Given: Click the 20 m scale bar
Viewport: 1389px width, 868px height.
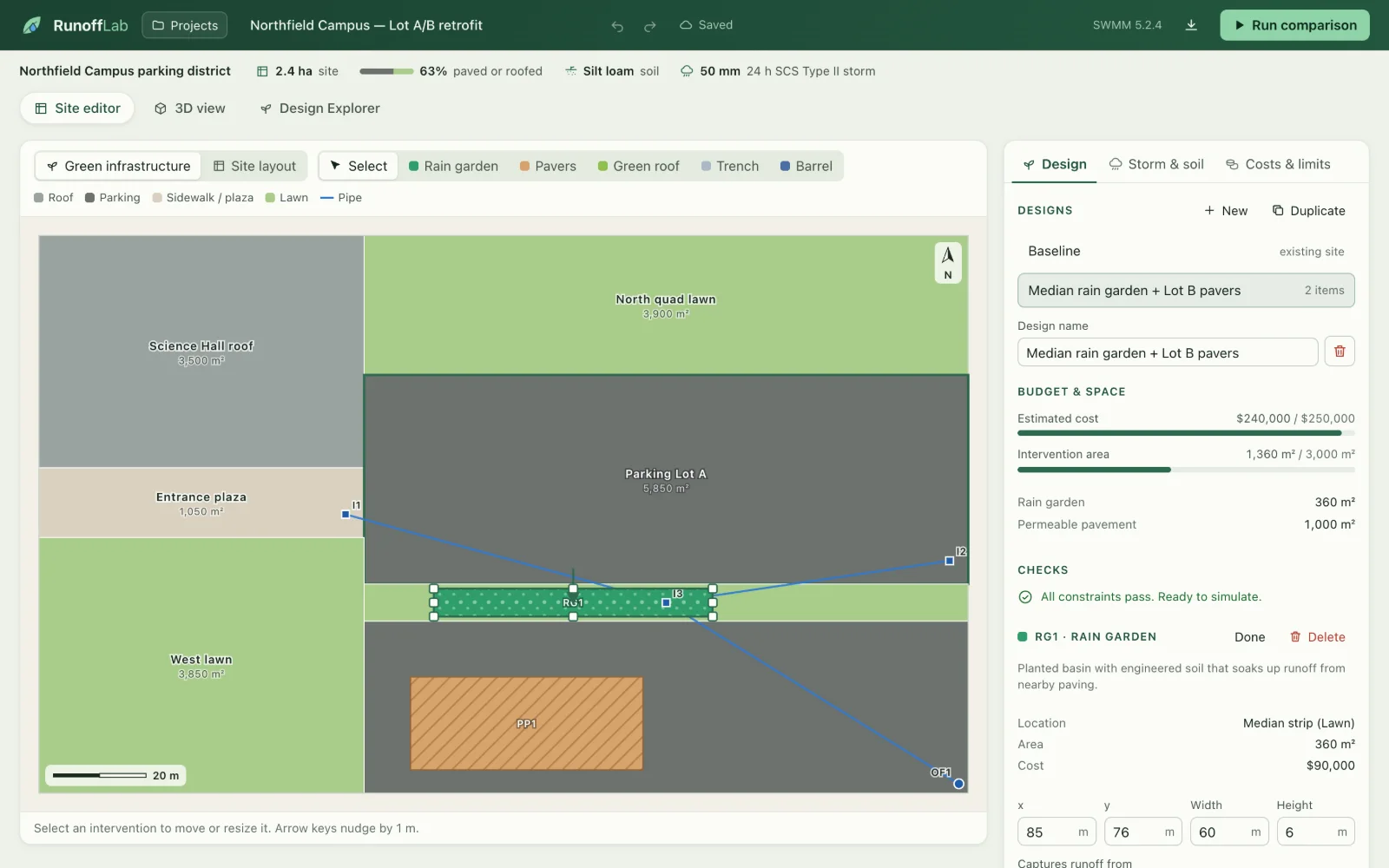Looking at the screenshot, I should click(115, 775).
